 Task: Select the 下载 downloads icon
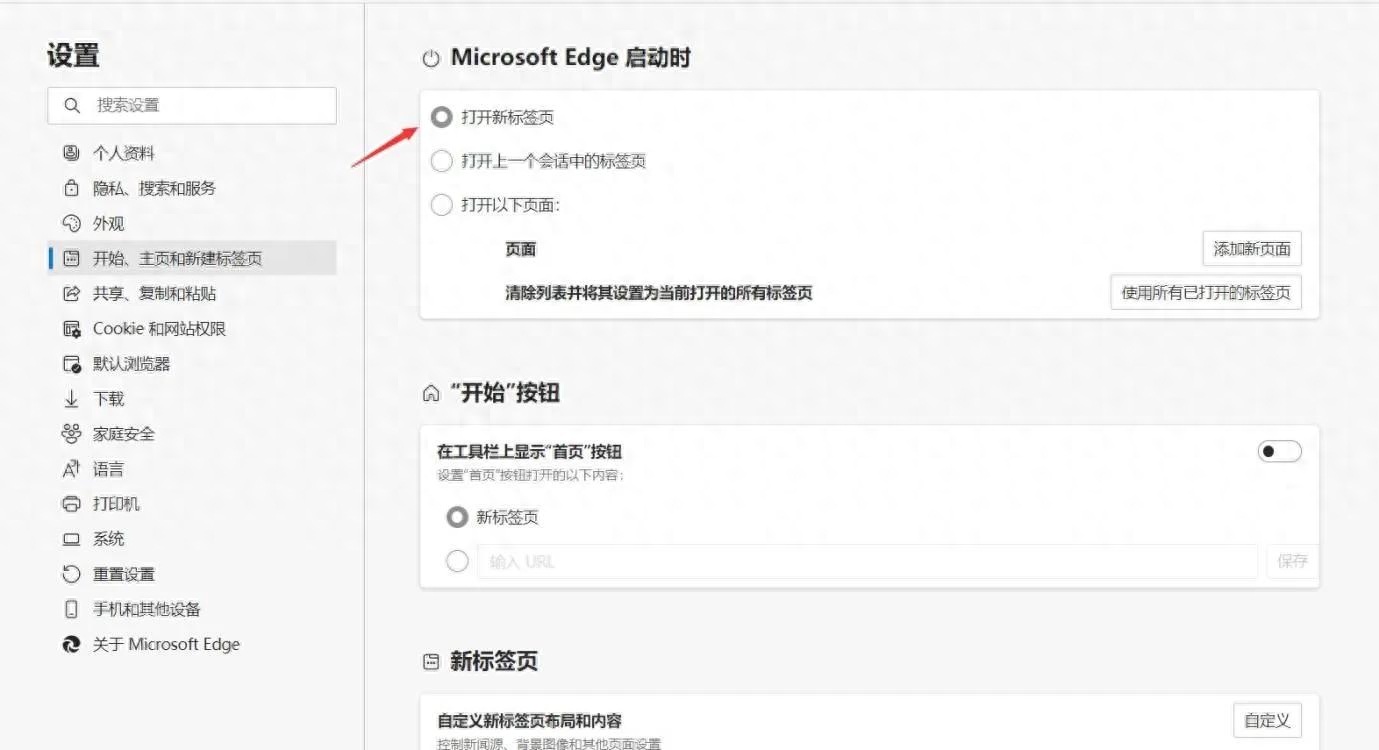pyautogui.click(x=70, y=398)
